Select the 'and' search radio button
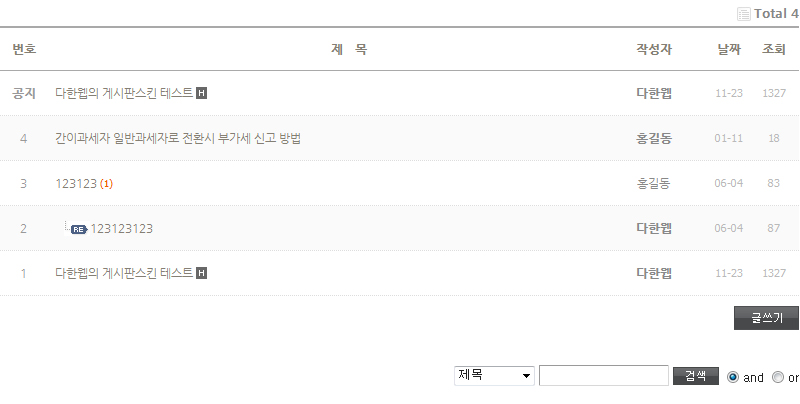 coord(733,377)
